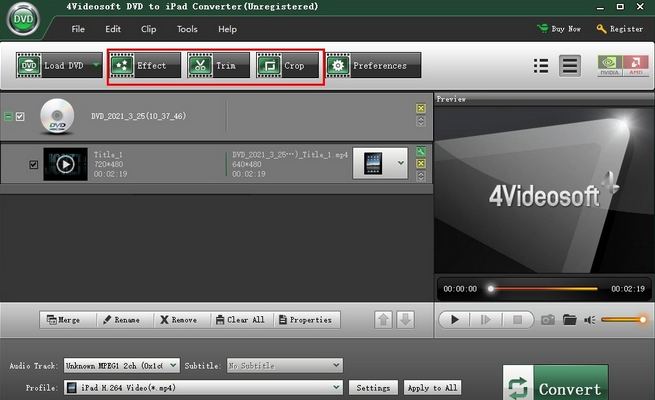Adjust the volume slider

point(624,320)
